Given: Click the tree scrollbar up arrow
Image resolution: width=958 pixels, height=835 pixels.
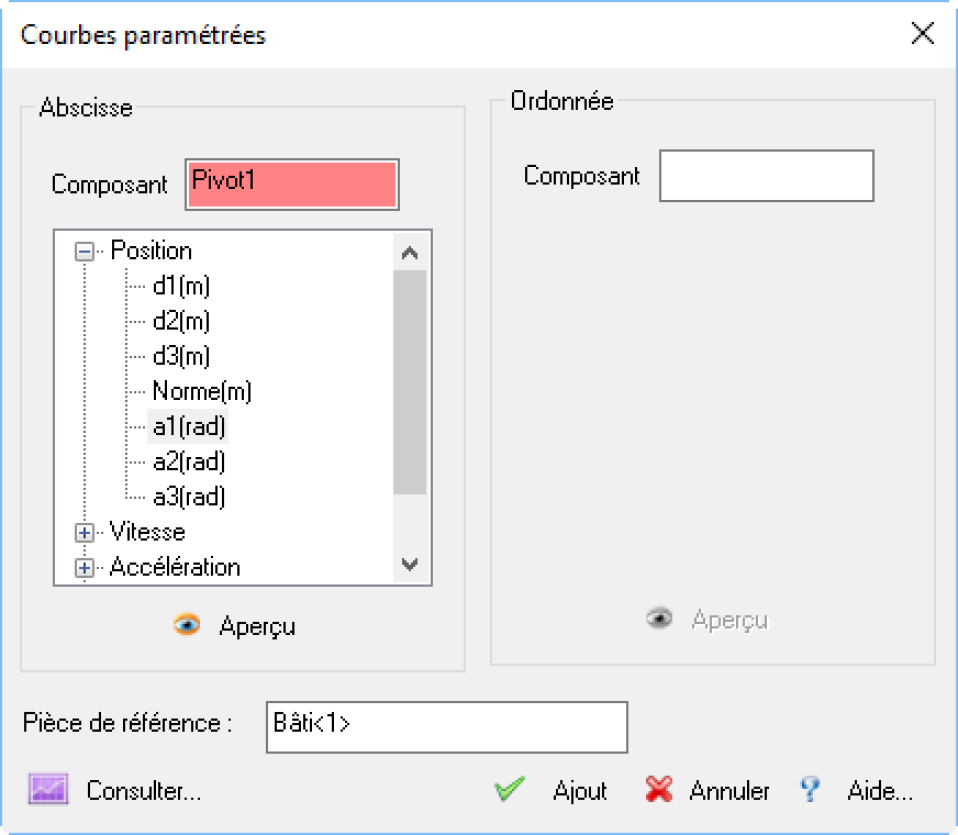Looking at the screenshot, I should coord(410,252).
